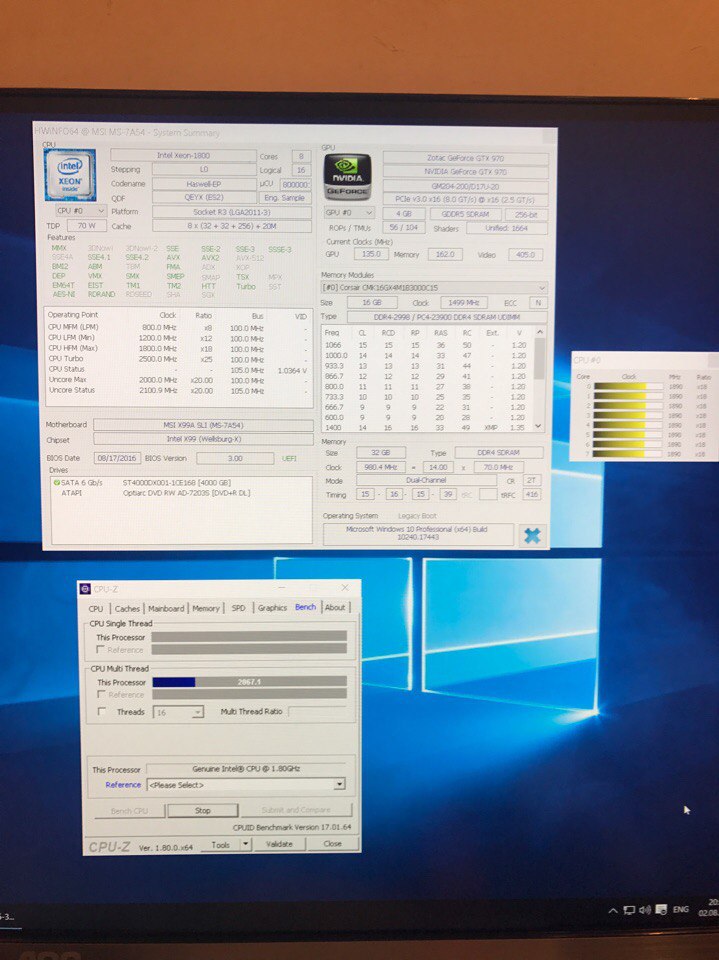Click the blue X close icon in HWiNFO summary
Viewport: 719px width, 960px height.
point(532,536)
